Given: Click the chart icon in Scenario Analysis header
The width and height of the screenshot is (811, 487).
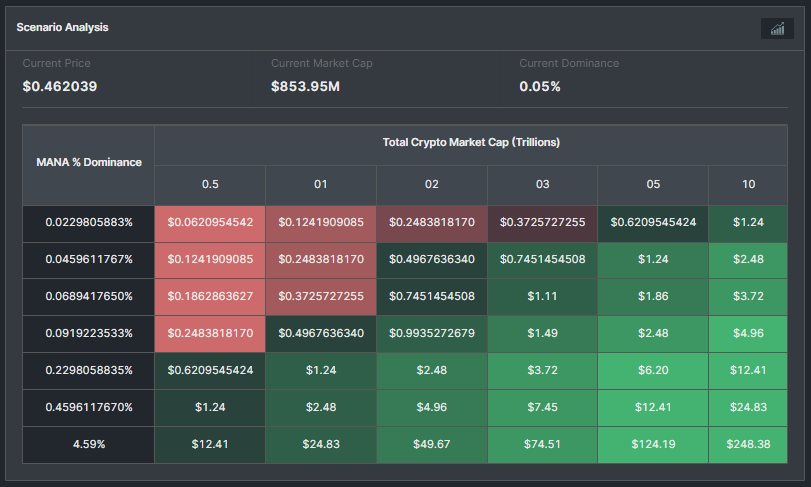Looking at the screenshot, I should [x=776, y=28].
